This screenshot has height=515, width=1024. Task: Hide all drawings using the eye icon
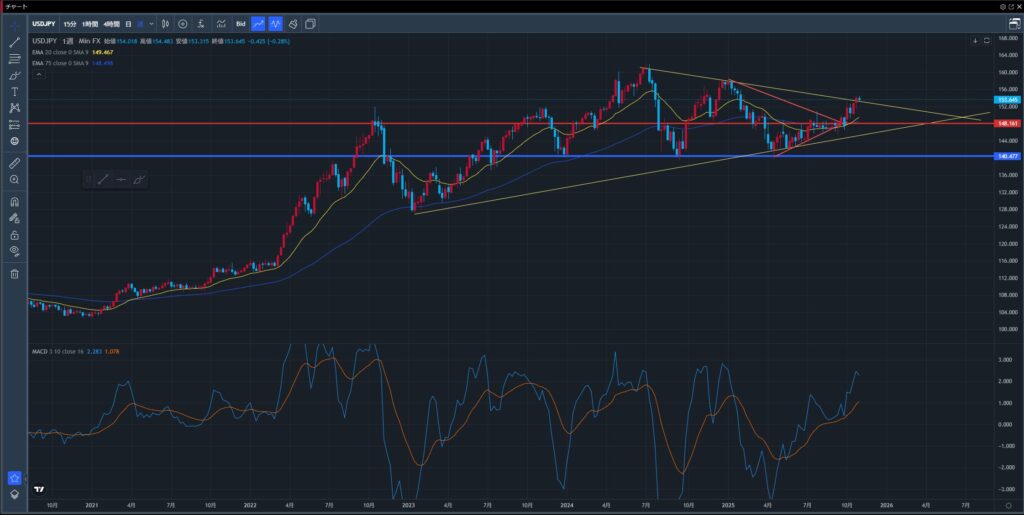[x=15, y=250]
